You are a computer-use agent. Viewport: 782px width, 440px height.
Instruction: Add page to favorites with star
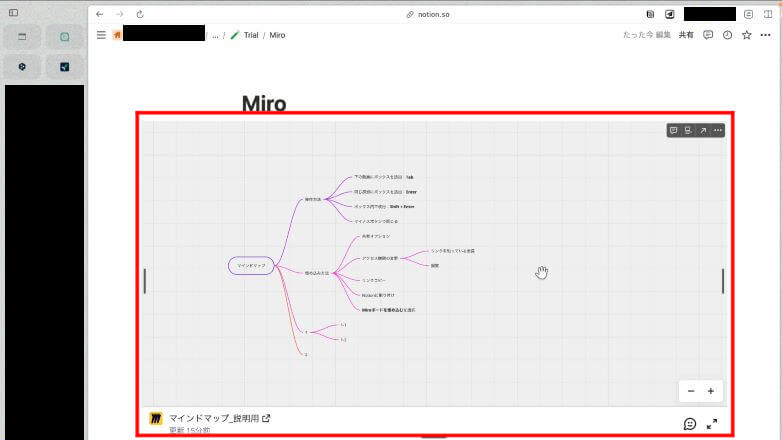[747, 35]
